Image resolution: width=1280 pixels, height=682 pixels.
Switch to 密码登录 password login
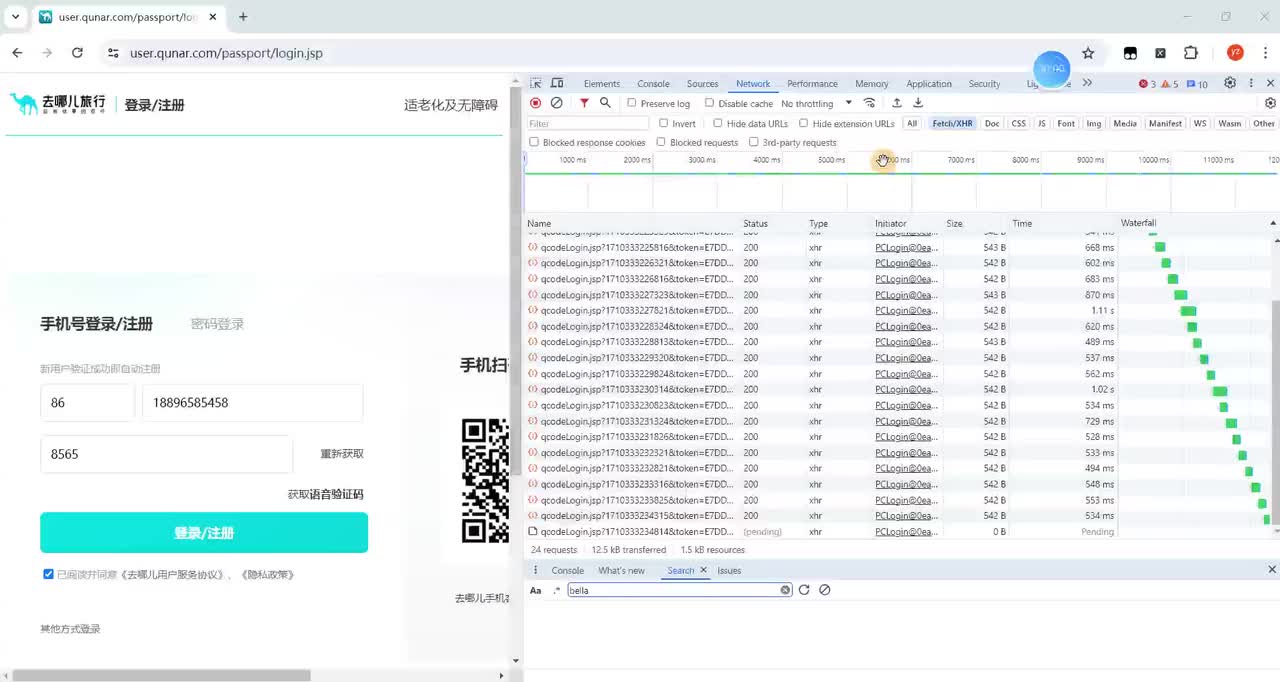tap(217, 324)
